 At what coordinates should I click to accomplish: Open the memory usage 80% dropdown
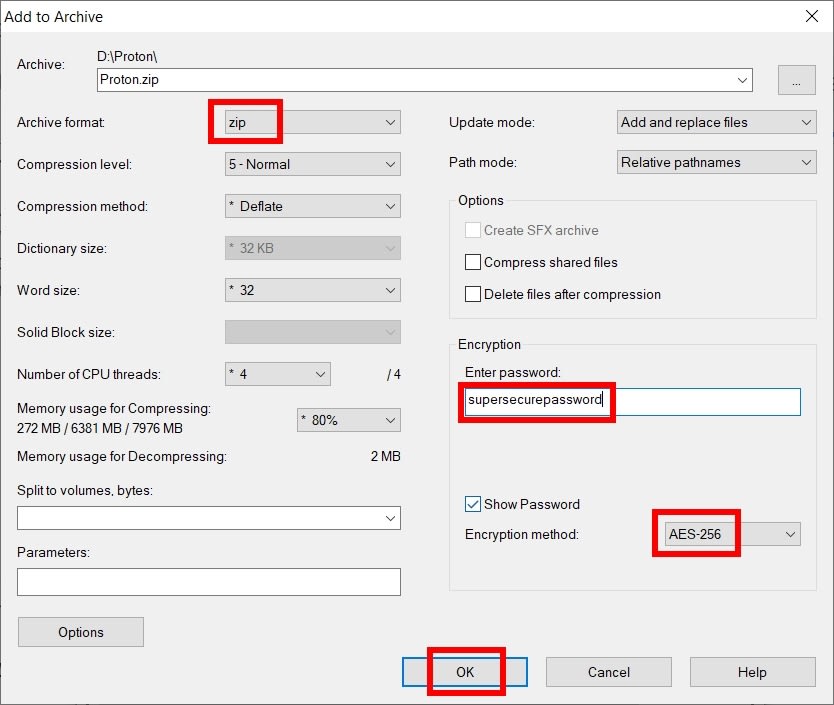349,420
